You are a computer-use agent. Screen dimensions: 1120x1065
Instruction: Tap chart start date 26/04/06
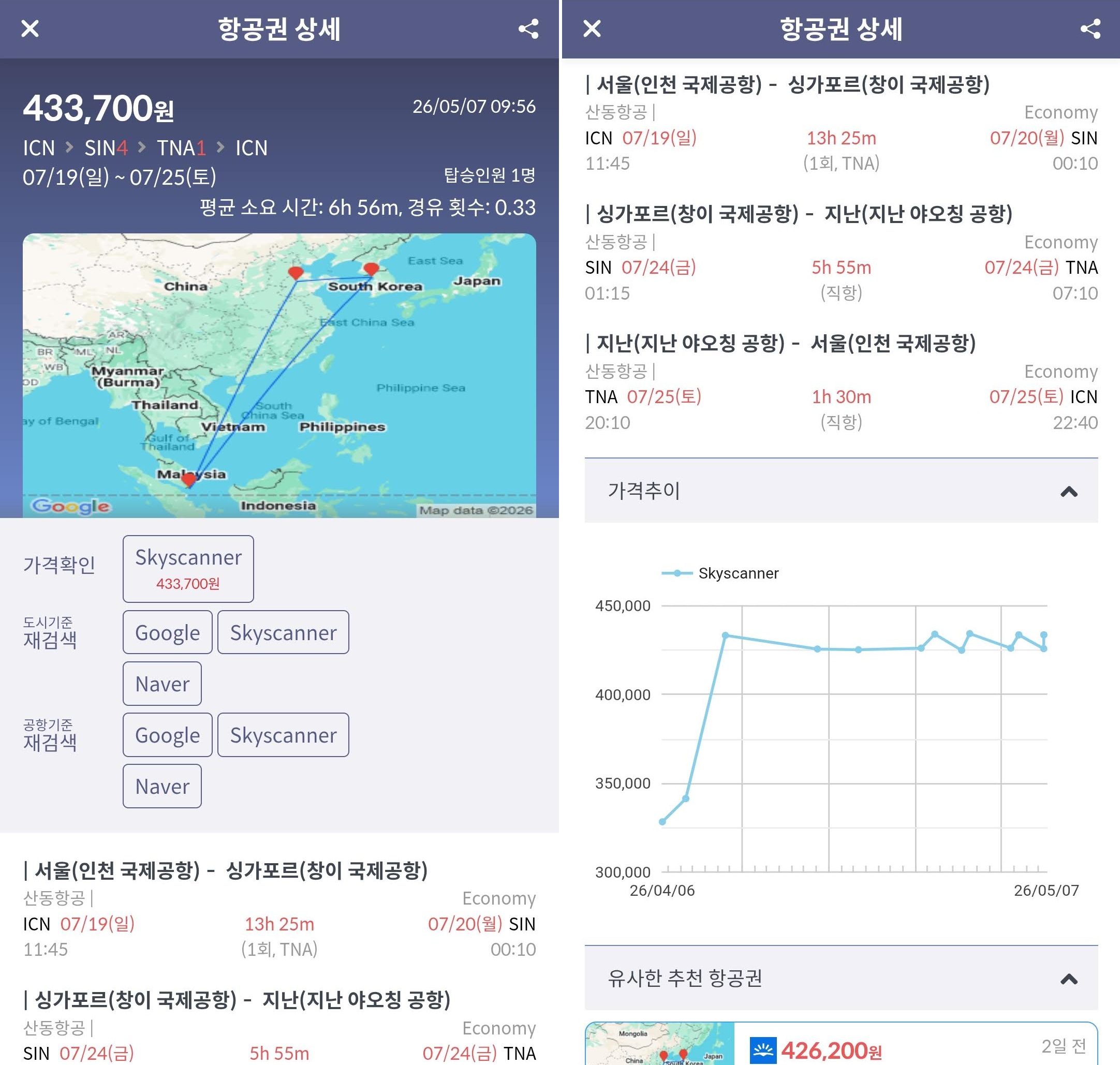click(x=662, y=890)
